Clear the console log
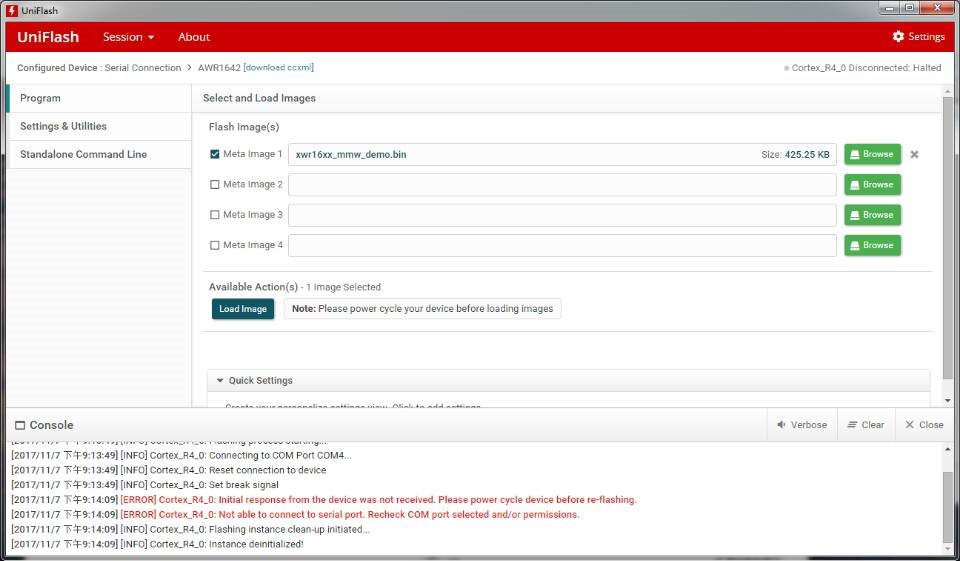The image size is (960, 561). (x=866, y=424)
